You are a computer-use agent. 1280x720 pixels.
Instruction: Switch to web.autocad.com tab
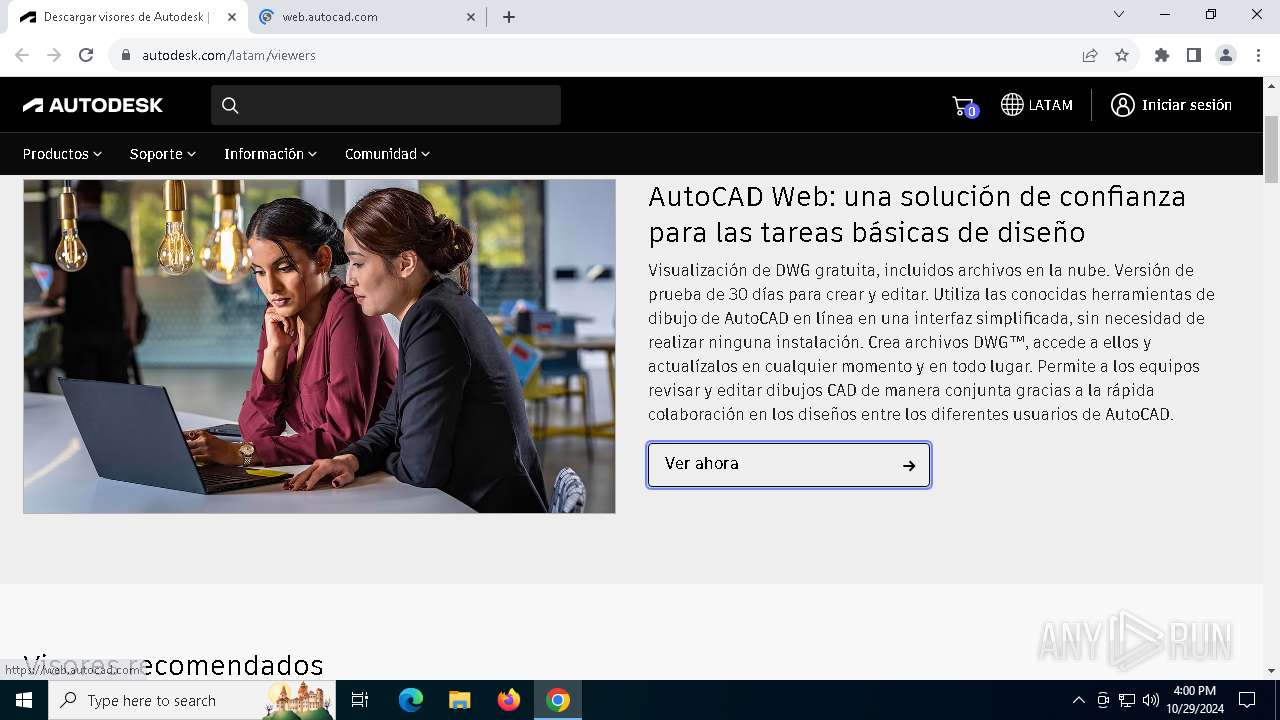[x=366, y=17]
